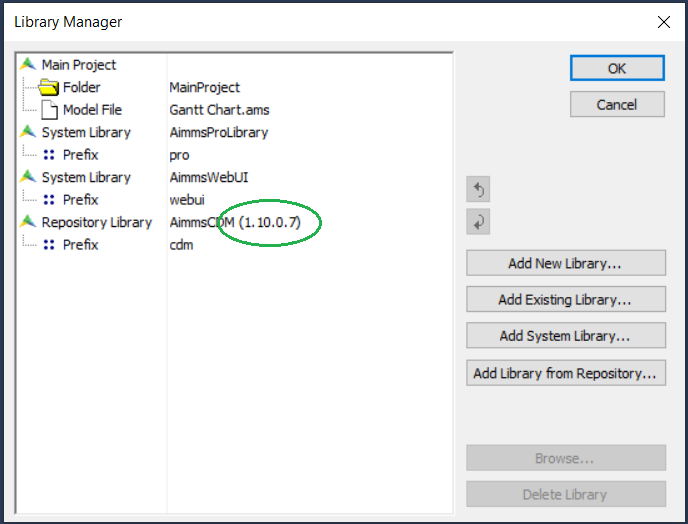Click the Prefix dots icon beside cdm
The image size is (688, 524).
point(49,244)
